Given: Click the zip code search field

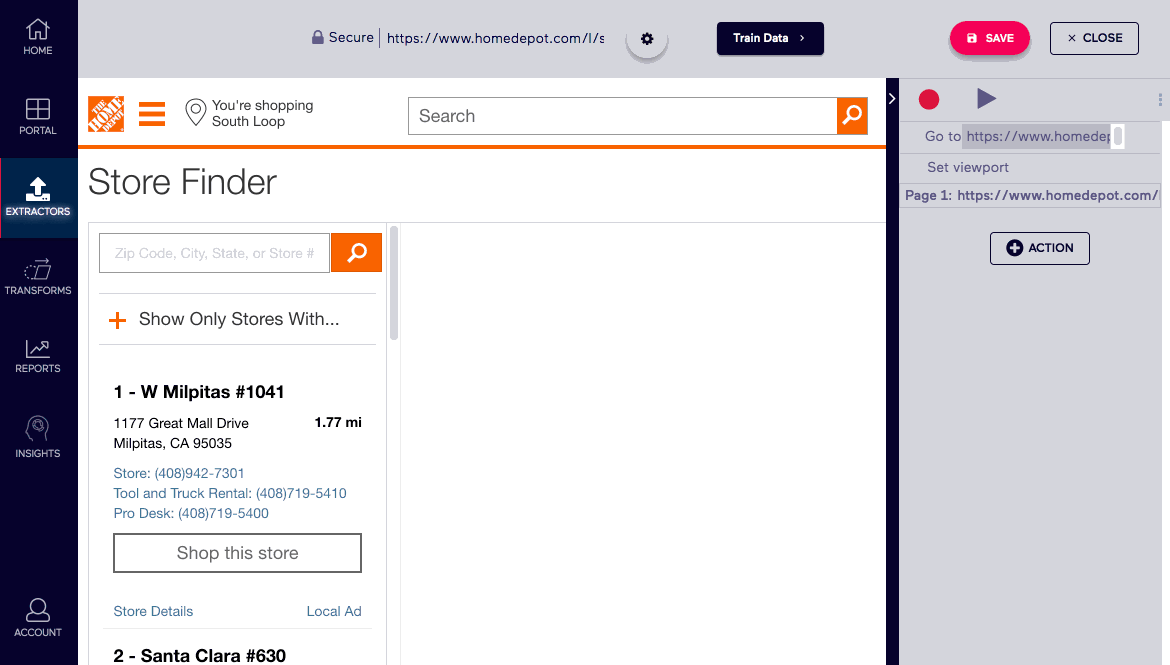Looking at the screenshot, I should pos(213,252).
